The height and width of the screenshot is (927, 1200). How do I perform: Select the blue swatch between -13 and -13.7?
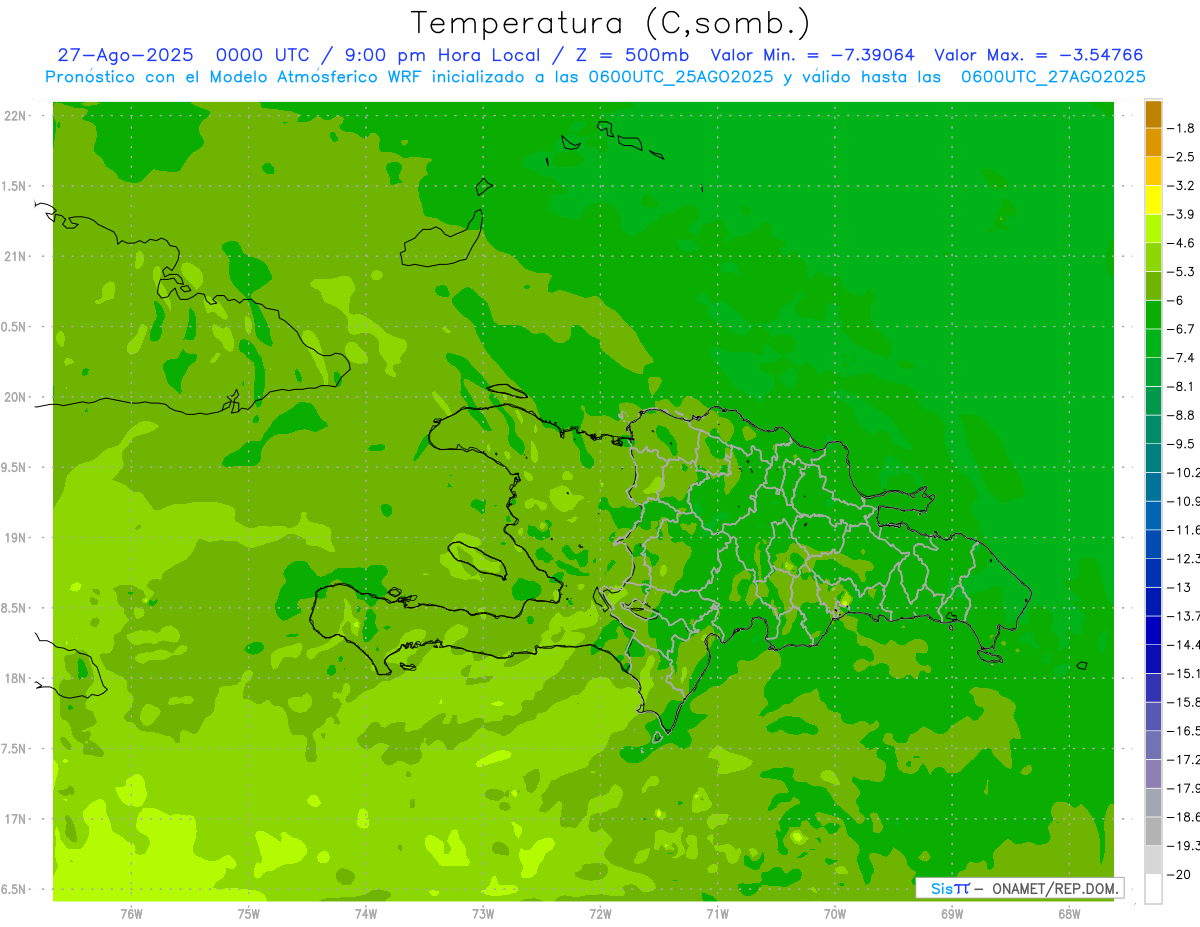(1153, 601)
